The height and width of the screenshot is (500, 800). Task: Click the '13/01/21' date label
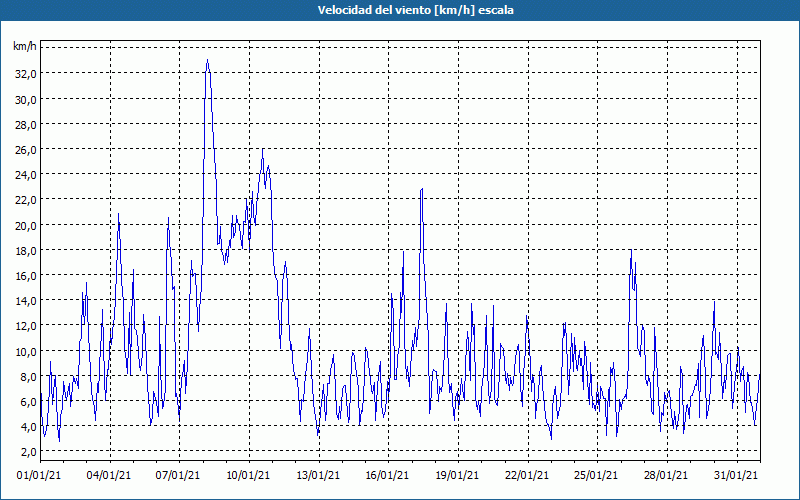[318, 476]
